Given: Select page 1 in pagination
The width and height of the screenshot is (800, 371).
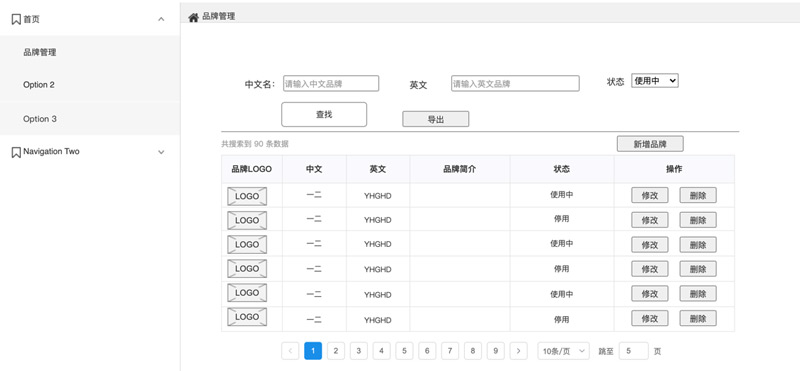Looking at the screenshot, I should 313,351.
